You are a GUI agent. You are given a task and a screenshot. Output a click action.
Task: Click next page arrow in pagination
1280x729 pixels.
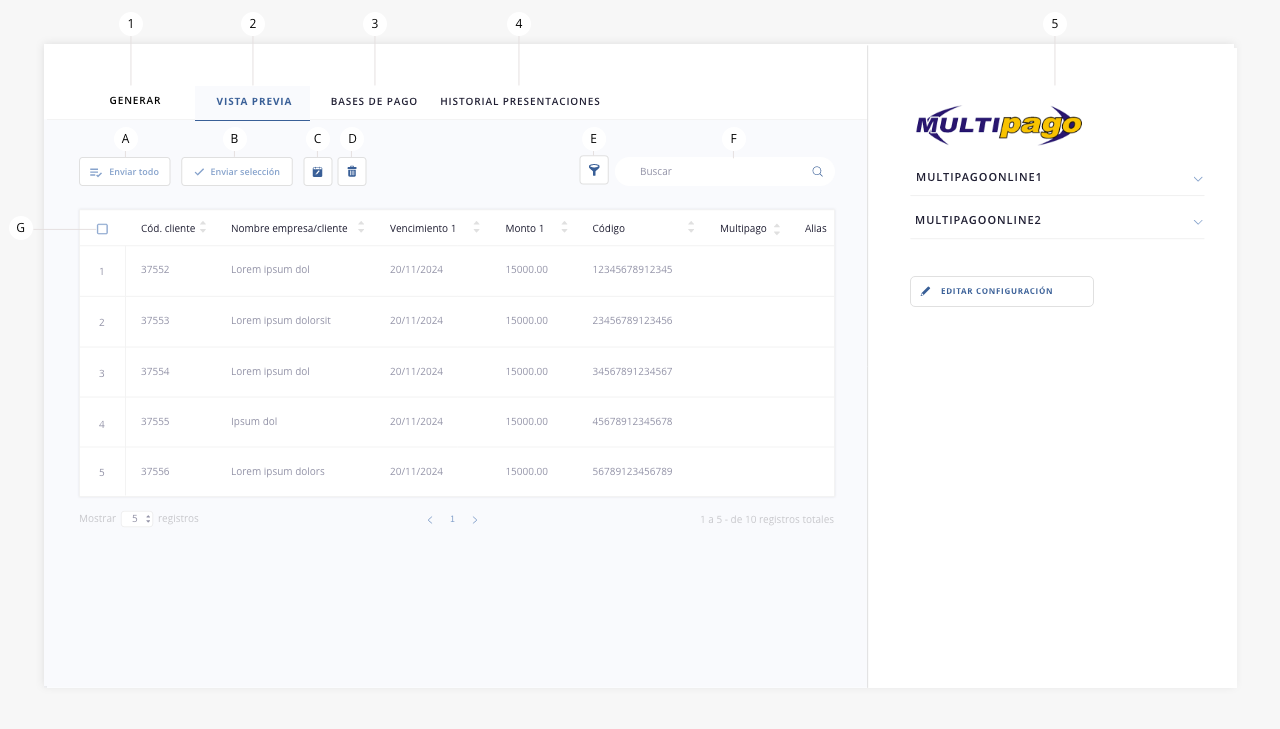(475, 520)
